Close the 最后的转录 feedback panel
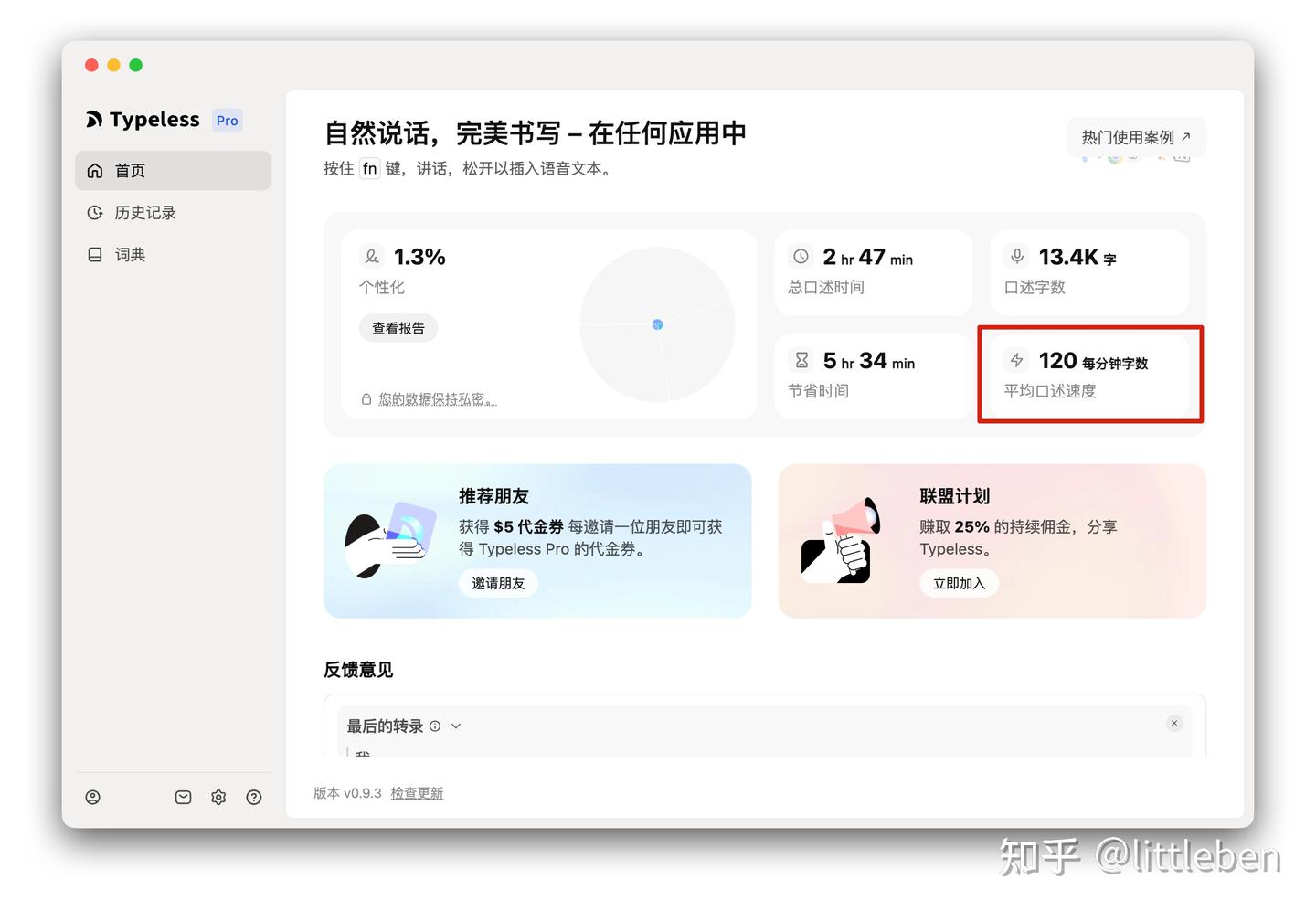The image size is (1316, 911). coord(1174,723)
